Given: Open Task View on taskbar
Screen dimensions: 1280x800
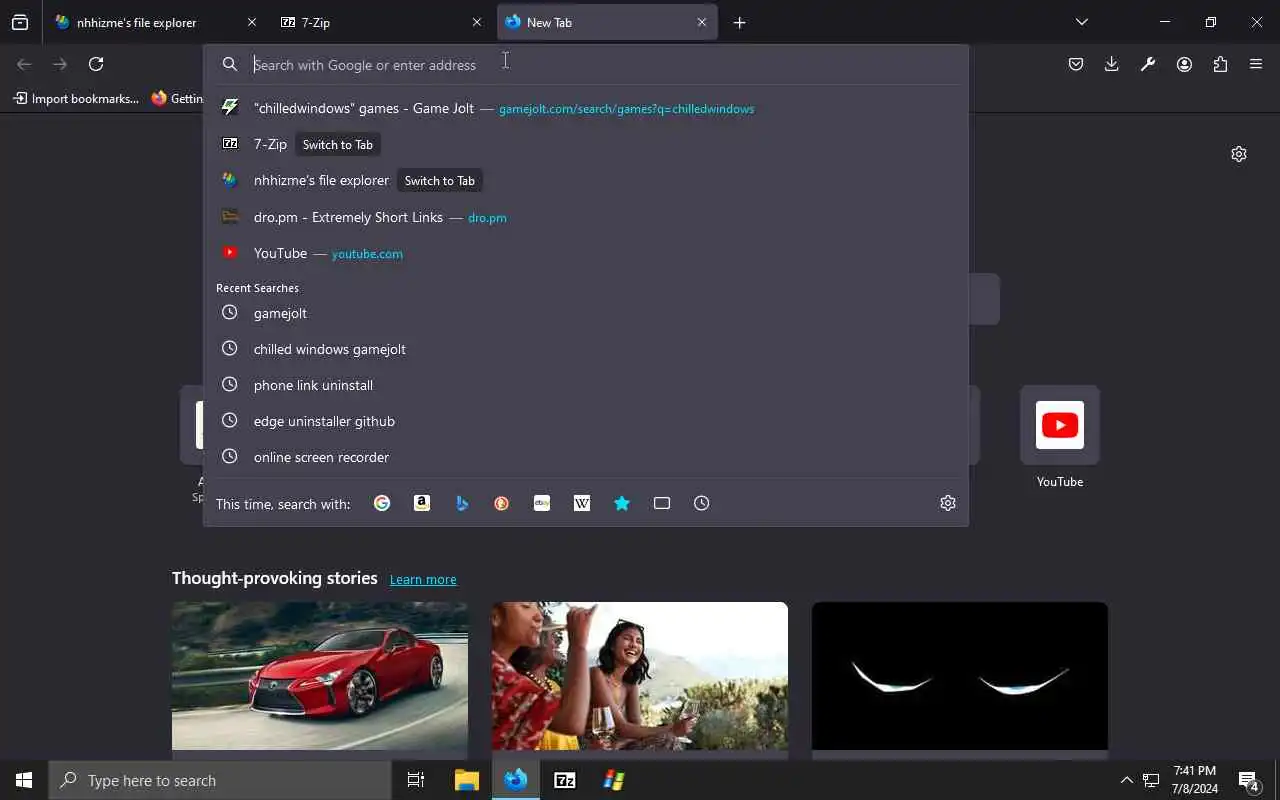Looking at the screenshot, I should click(x=416, y=780).
